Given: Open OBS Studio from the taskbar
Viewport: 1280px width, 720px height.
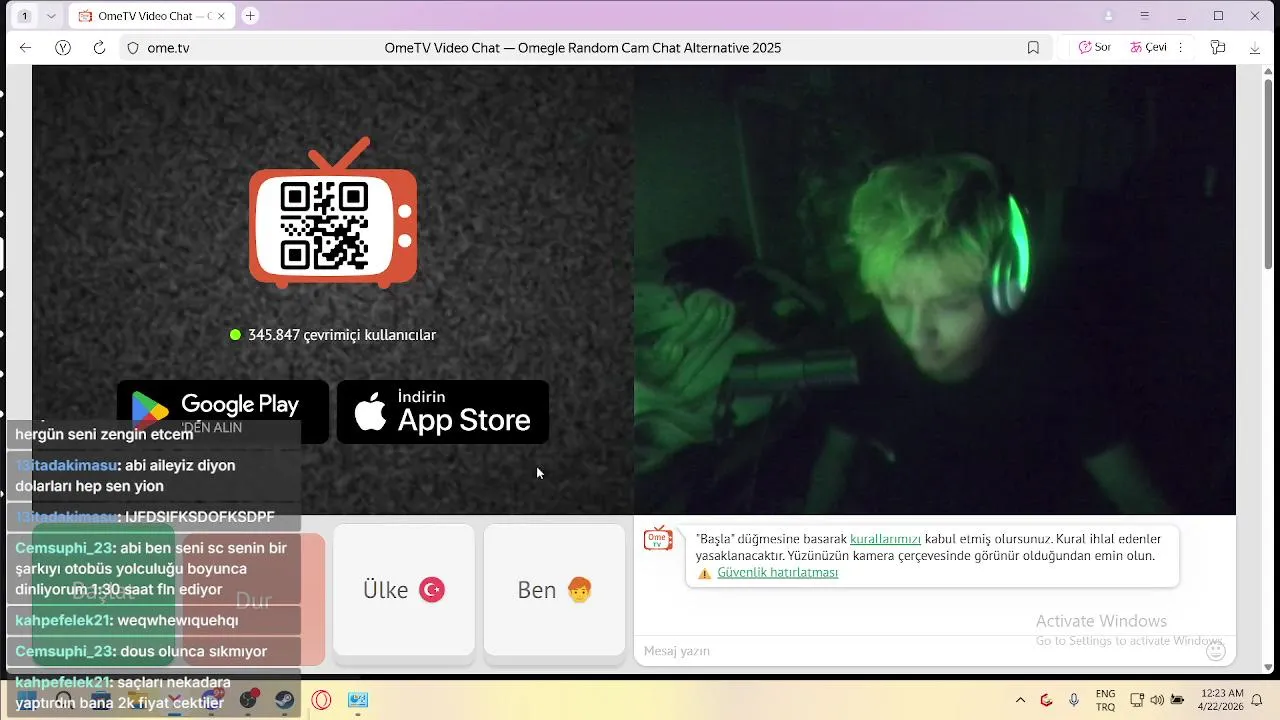Looking at the screenshot, I should point(248,700).
